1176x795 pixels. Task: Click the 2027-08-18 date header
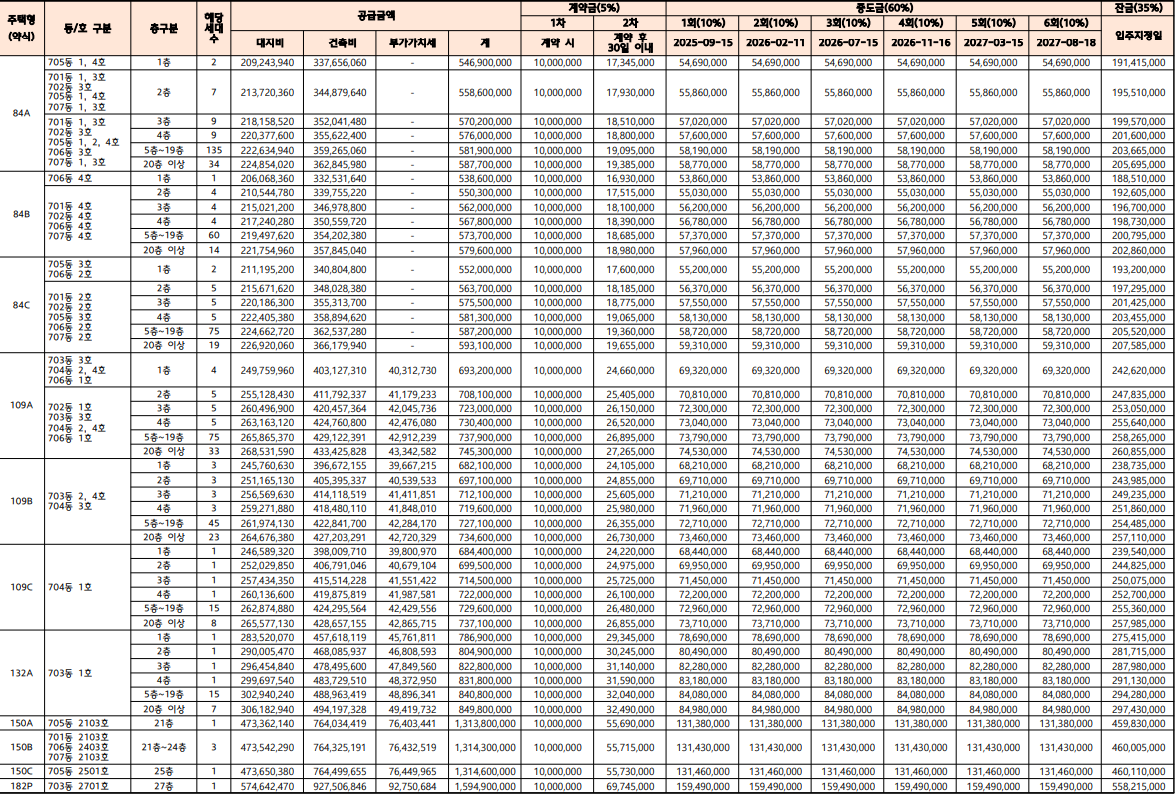point(1066,43)
